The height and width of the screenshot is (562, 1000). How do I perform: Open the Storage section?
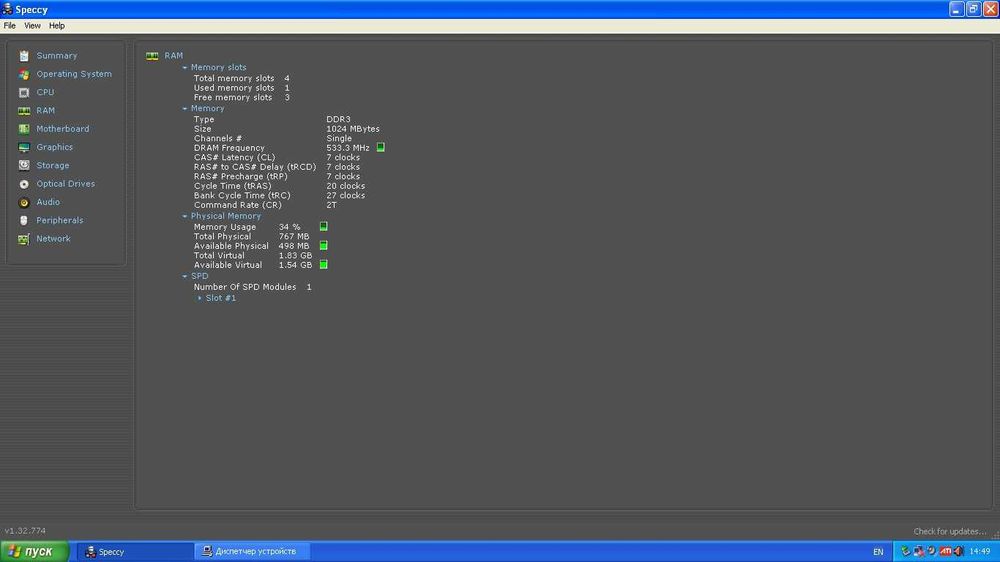(53, 165)
